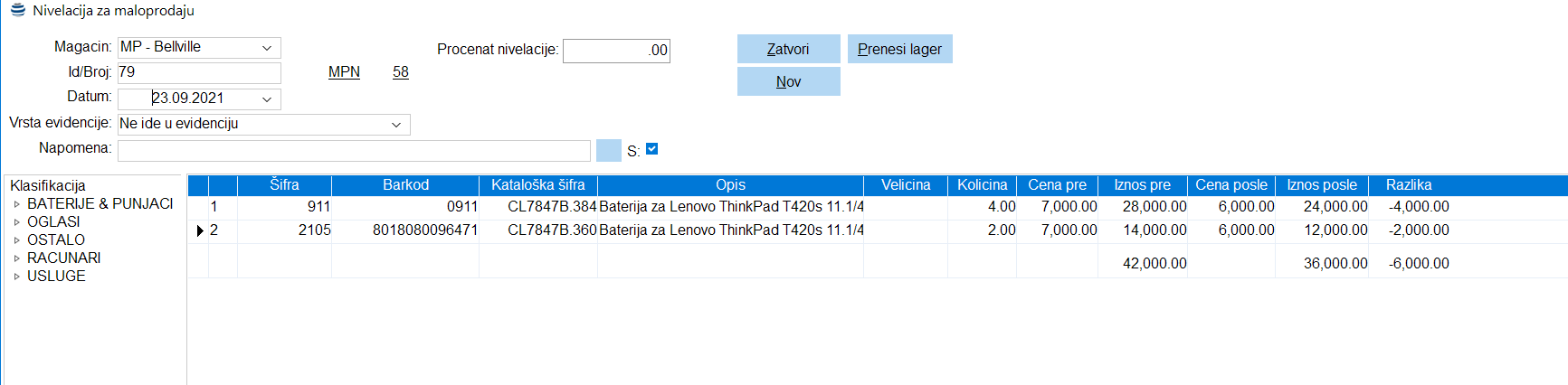Screen dimensions: 1568x385
Task: Click the Zatvori button
Action: (788, 49)
